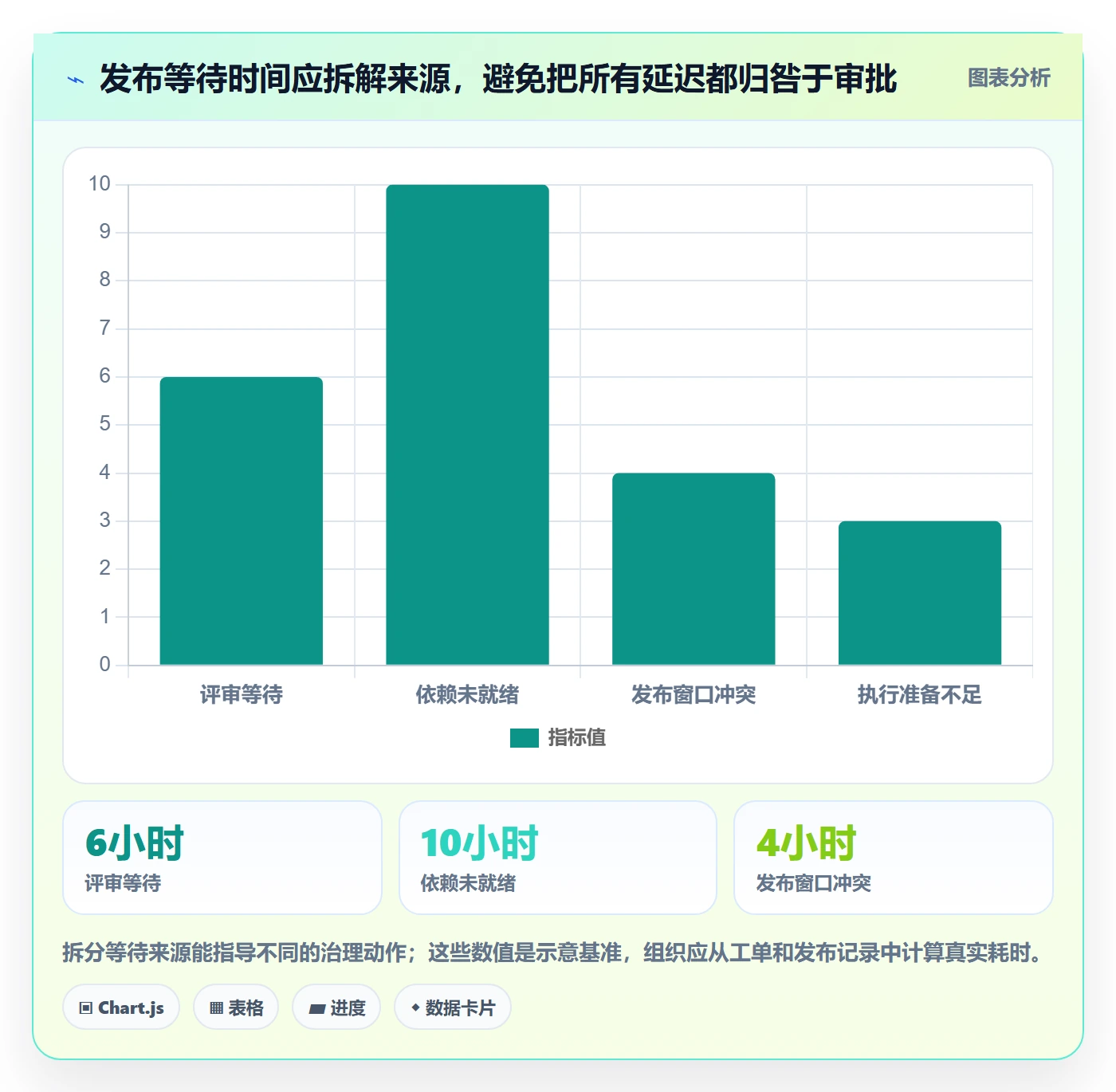Click the 进度 tag chip
Screen dimensions: 1116x1092
pos(336,1008)
